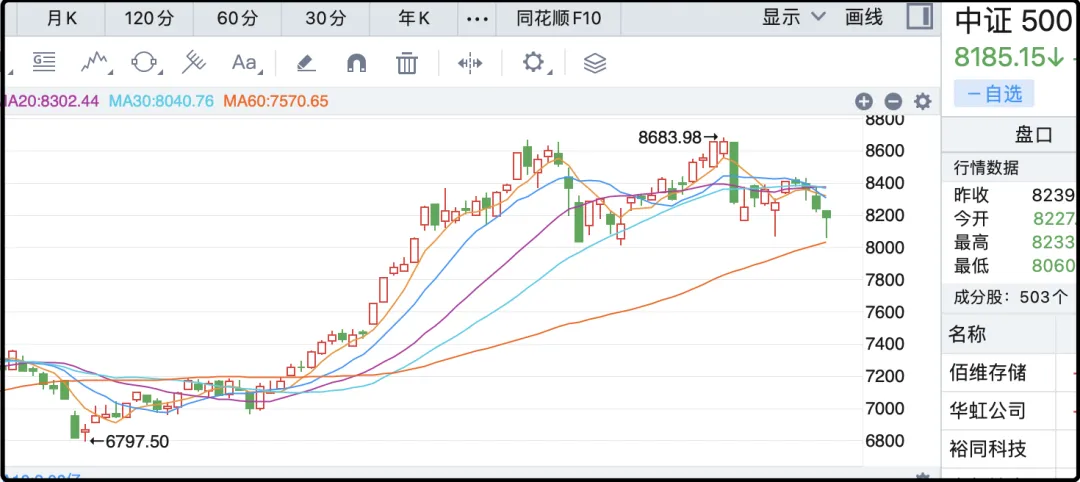
Task: Click the trash icon to delete drawings
Action: pyautogui.click(x=406, y=63)
